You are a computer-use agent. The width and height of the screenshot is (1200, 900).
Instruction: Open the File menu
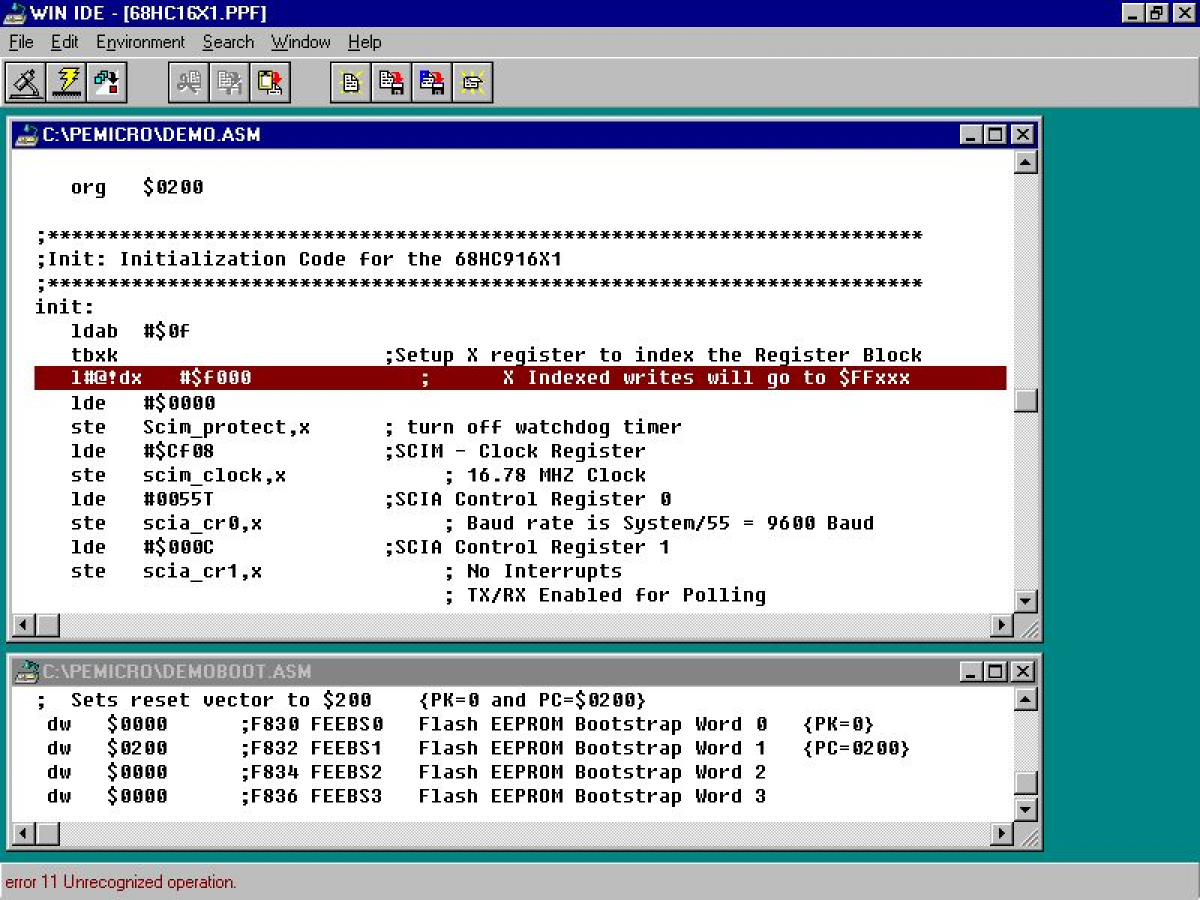(x=20, y=42)
